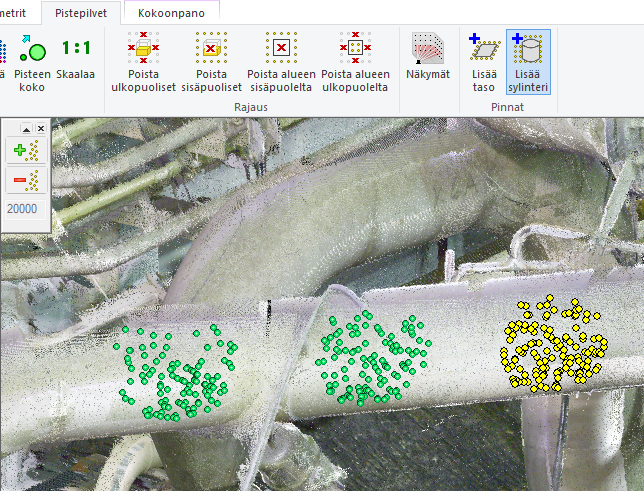Click Lisää taso add plane icon
644x491 pixels.
[x=484, y=62]
